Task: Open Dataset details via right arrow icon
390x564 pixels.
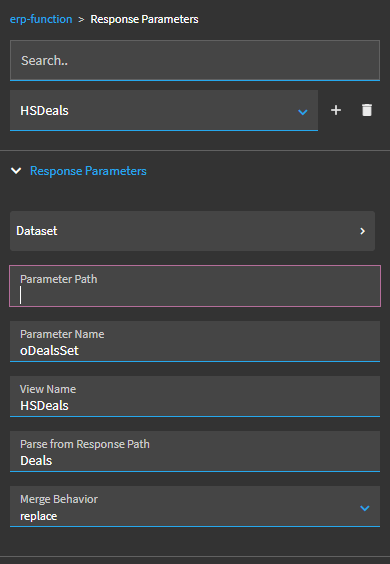Action: [363, 231]
